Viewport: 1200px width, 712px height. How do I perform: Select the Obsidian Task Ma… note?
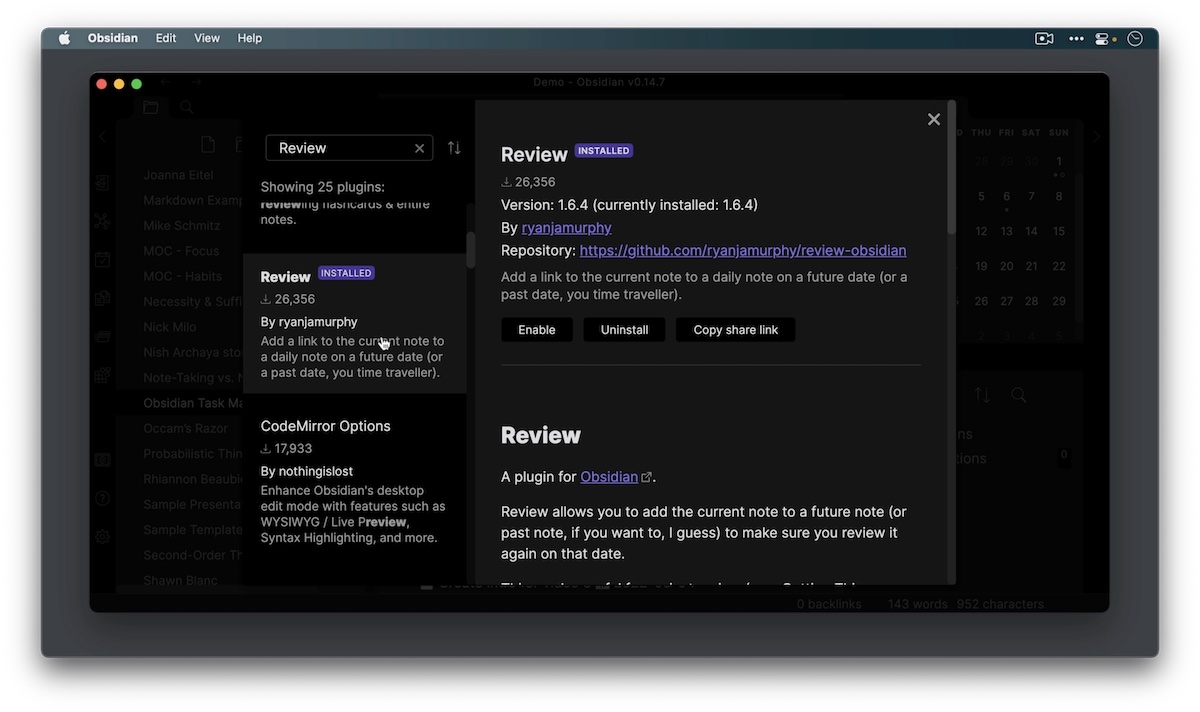(193, 403)
